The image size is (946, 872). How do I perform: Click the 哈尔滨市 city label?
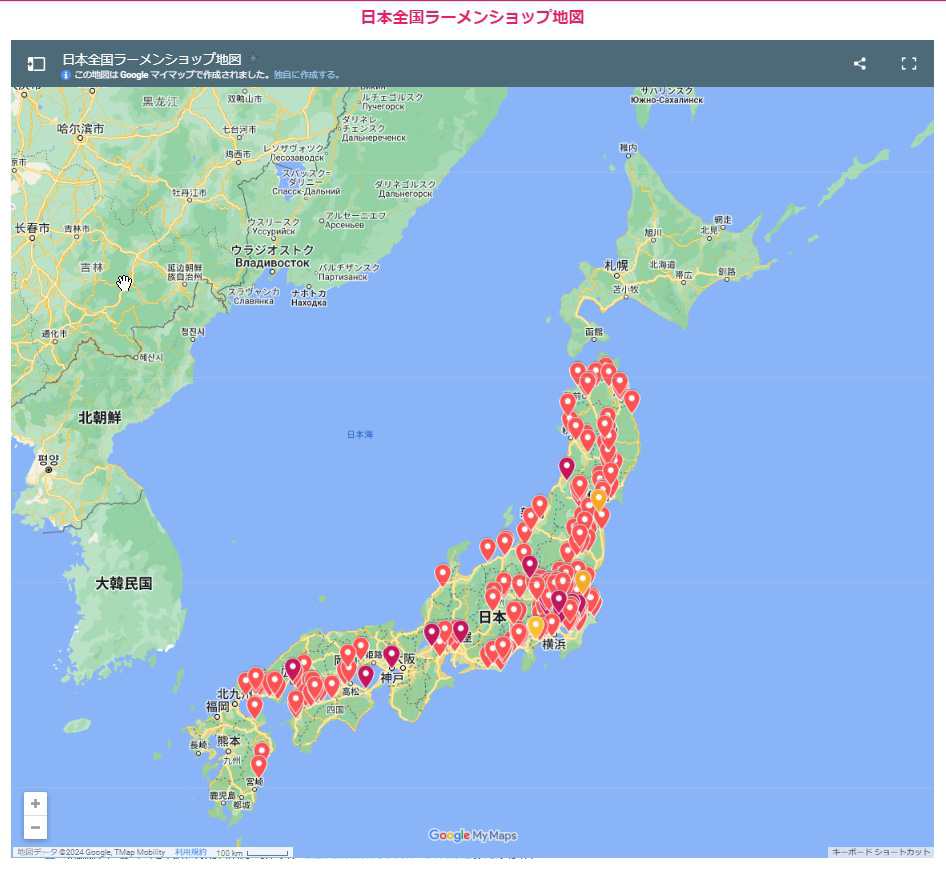[80, 129]
